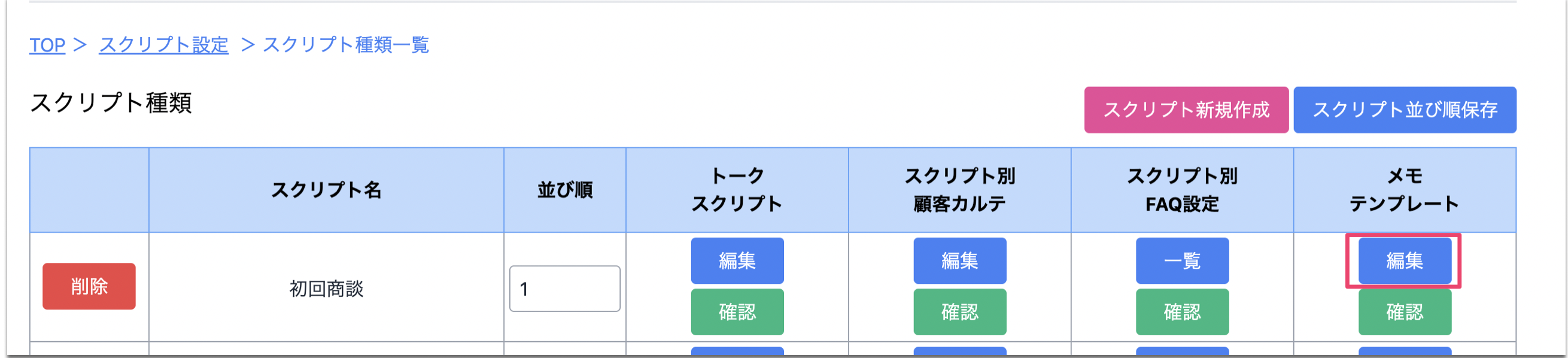The image size is (1568, 358).
Task: Open the スクリプト設定 breadcrumb link
Action: [x=165, y=45]
